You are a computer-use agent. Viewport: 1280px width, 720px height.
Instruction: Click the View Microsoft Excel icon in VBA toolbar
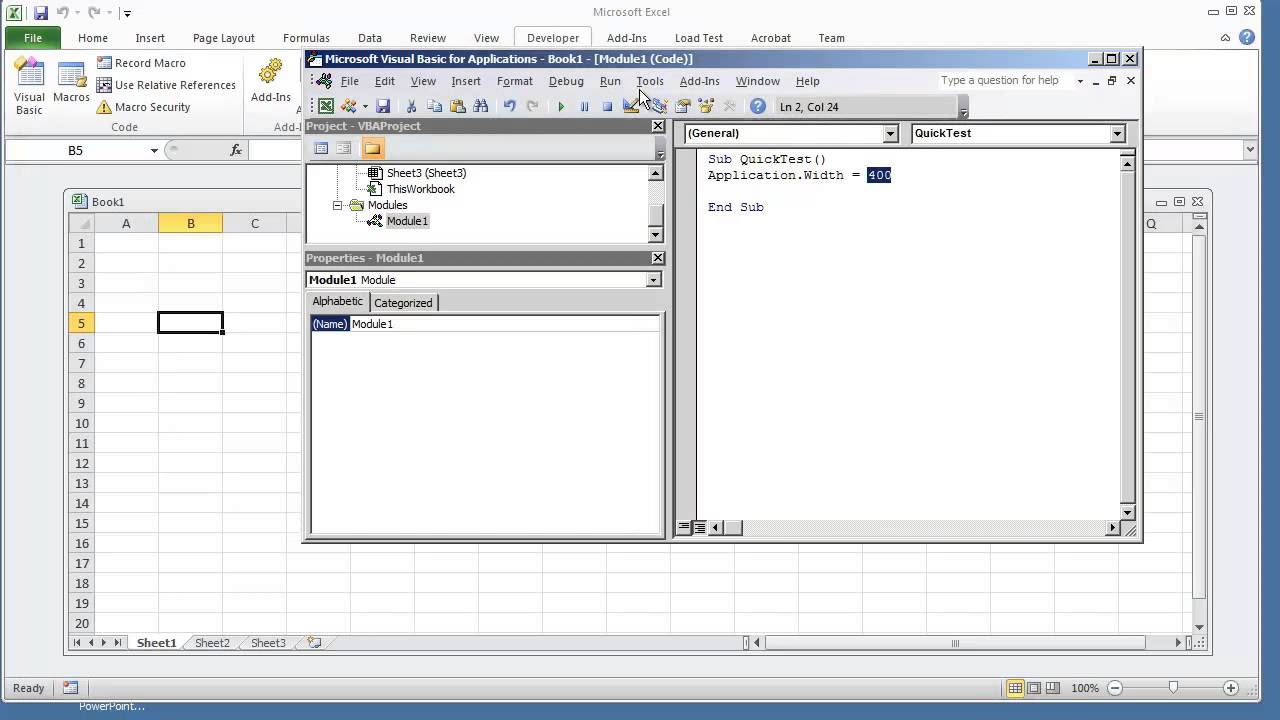tap(326, 106)
